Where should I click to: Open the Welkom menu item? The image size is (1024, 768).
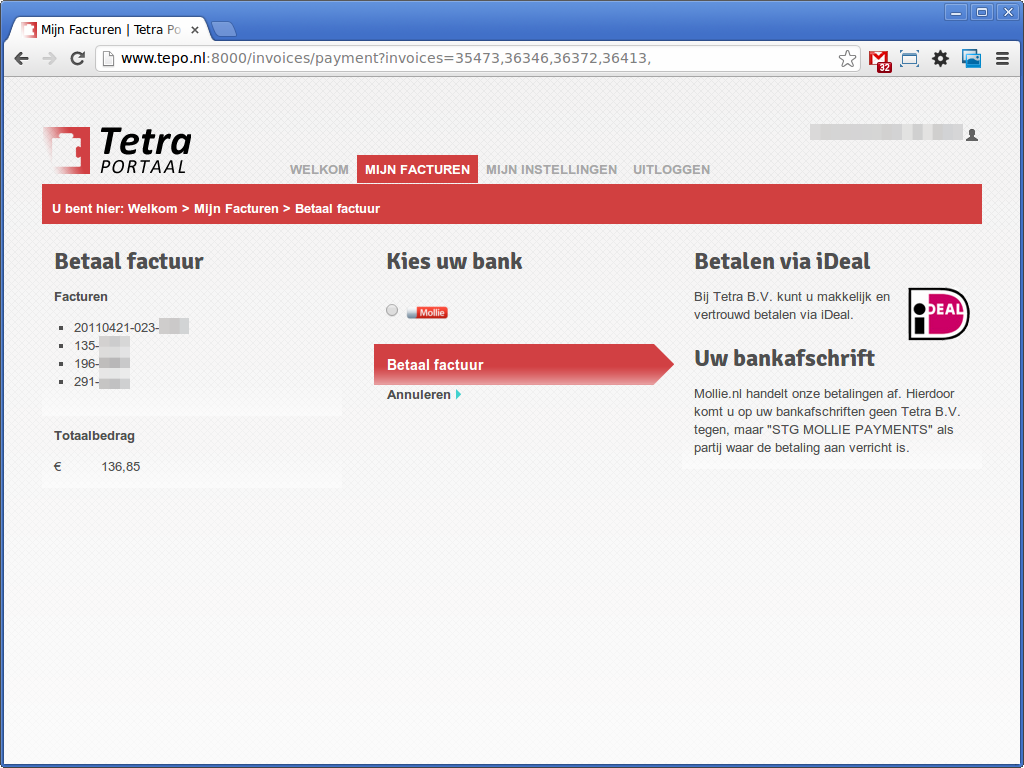click(319, 170)
